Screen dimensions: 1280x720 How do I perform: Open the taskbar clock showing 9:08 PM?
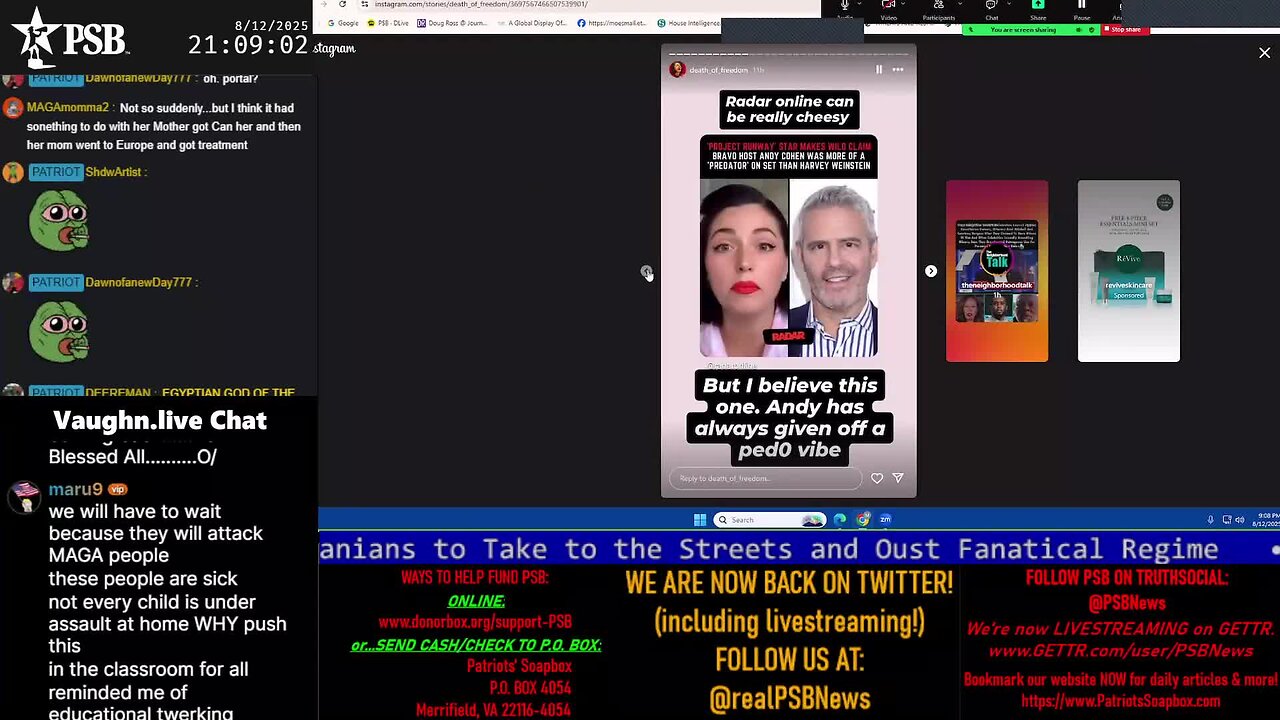(1264, 520)
